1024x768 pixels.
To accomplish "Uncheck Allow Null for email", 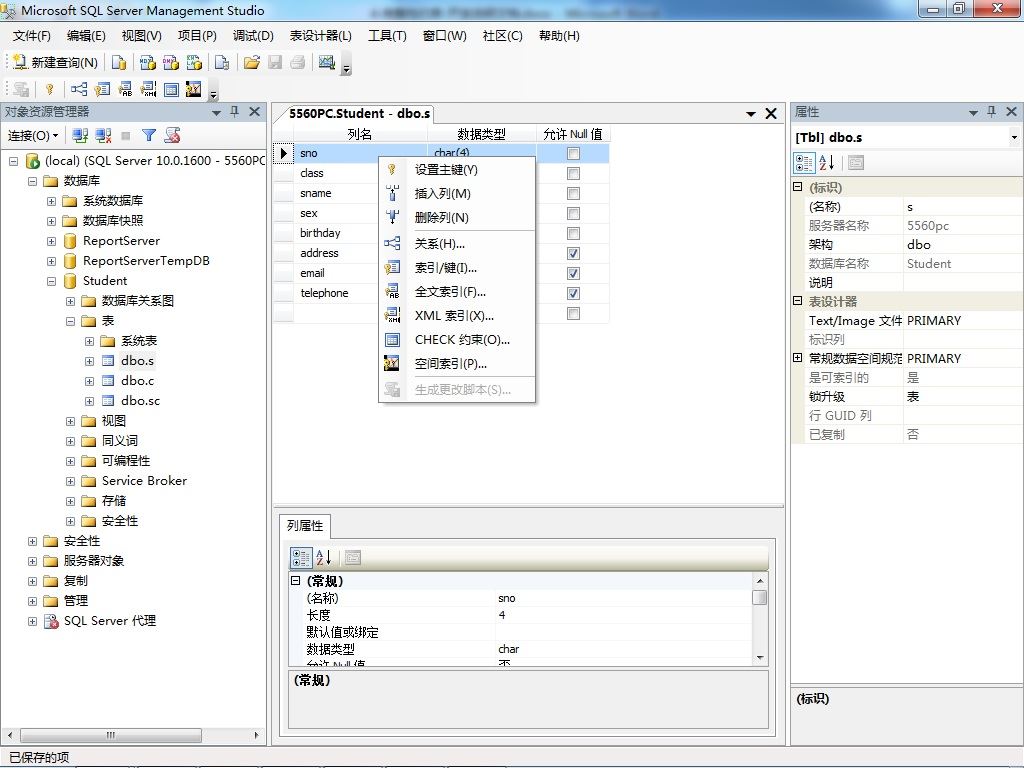I will (573, 274).
